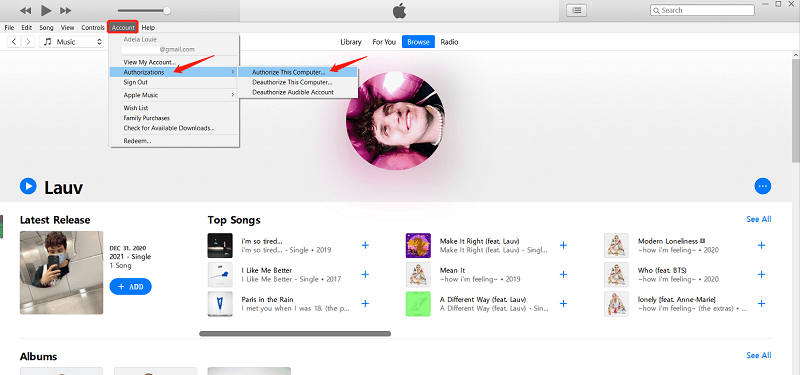This screenshot has width=800, height=375.
Task: Open the Music media picker dropdown
Action: click(x=72, y=42)
